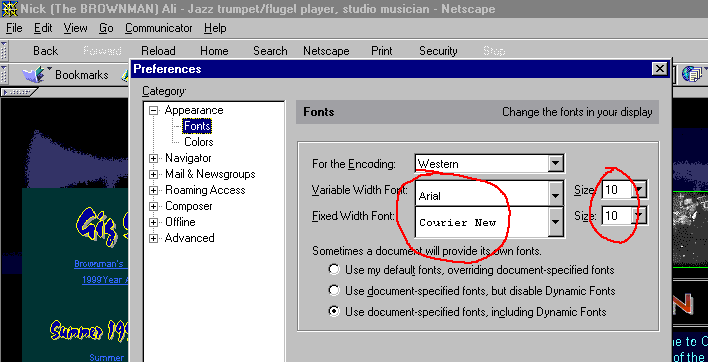Click the Search toolbar button
Viewport: 708px width, 362px height.
tap(270, 51)
